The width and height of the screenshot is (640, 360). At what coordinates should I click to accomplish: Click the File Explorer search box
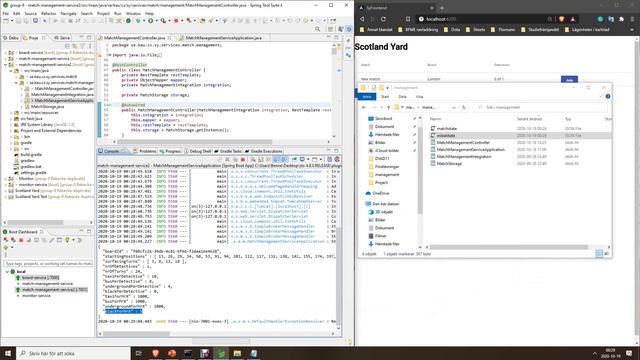coord(540,107)
